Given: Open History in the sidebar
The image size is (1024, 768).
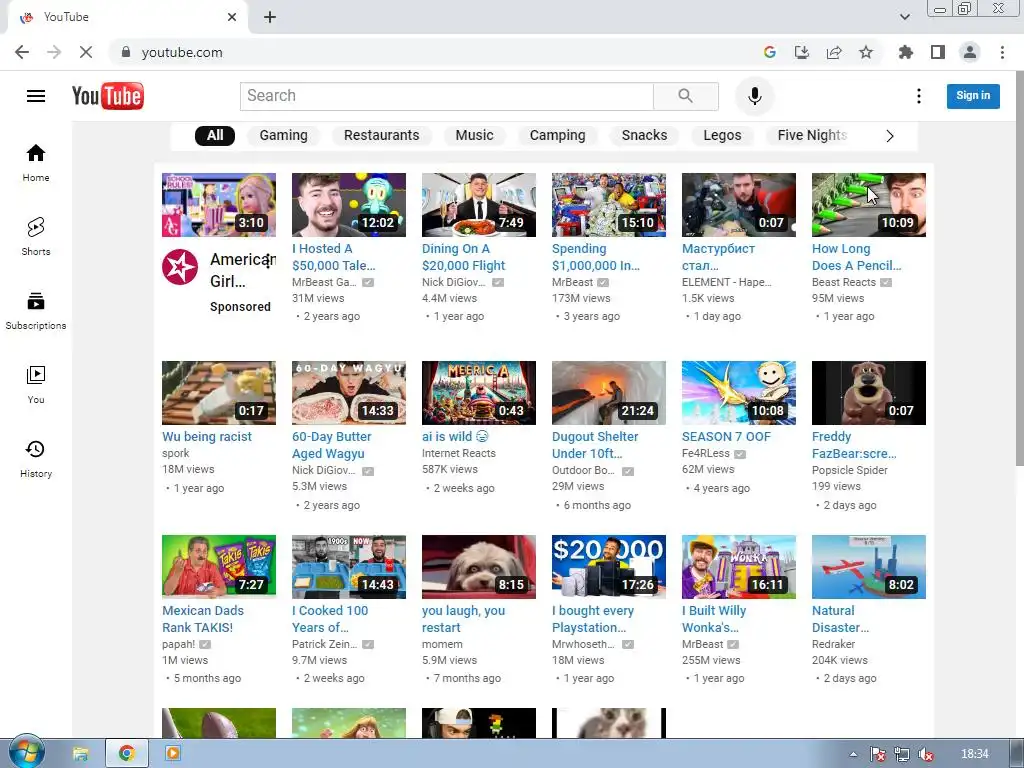Looking at the screenshot, I should [x=36, y=459].
